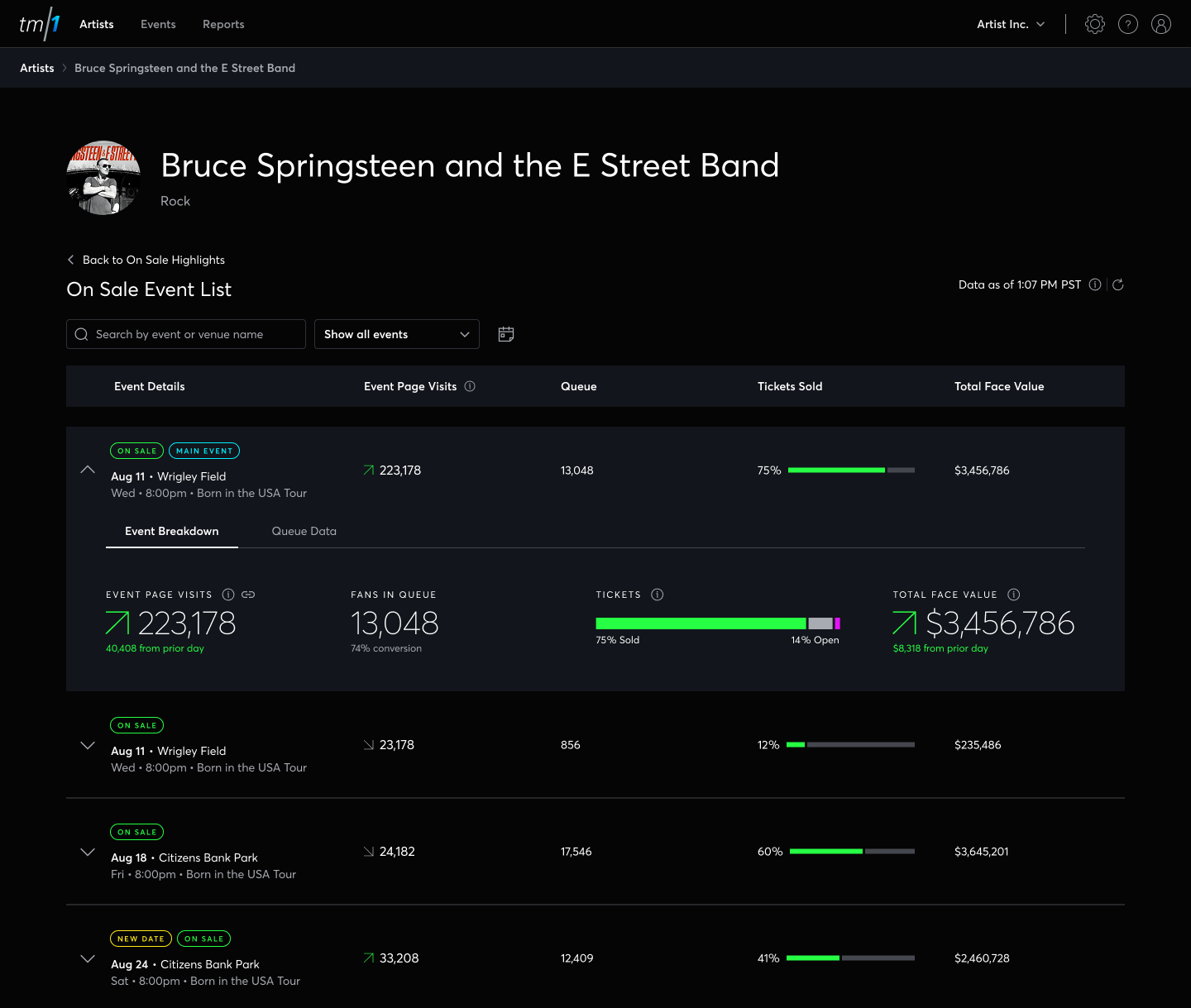
Task: Click info icon beside data timestamp
Action: tap(1095, 284)
